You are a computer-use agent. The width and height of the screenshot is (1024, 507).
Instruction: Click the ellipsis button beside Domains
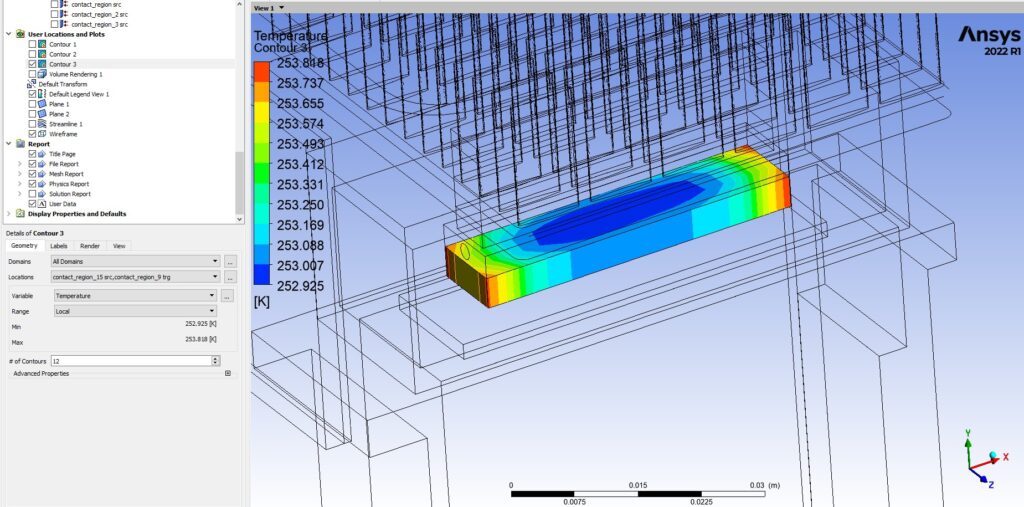click(x=229, y=261)
